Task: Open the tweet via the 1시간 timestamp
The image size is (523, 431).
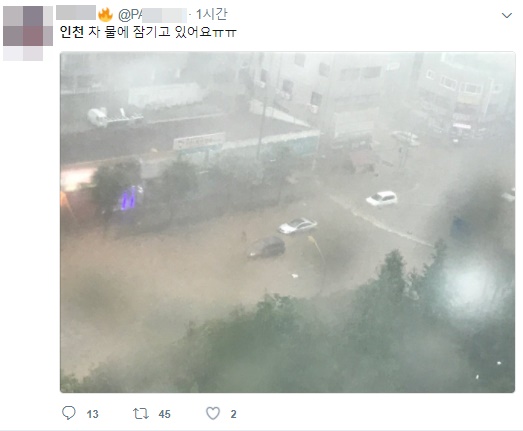Action: (x=211, y=14)
